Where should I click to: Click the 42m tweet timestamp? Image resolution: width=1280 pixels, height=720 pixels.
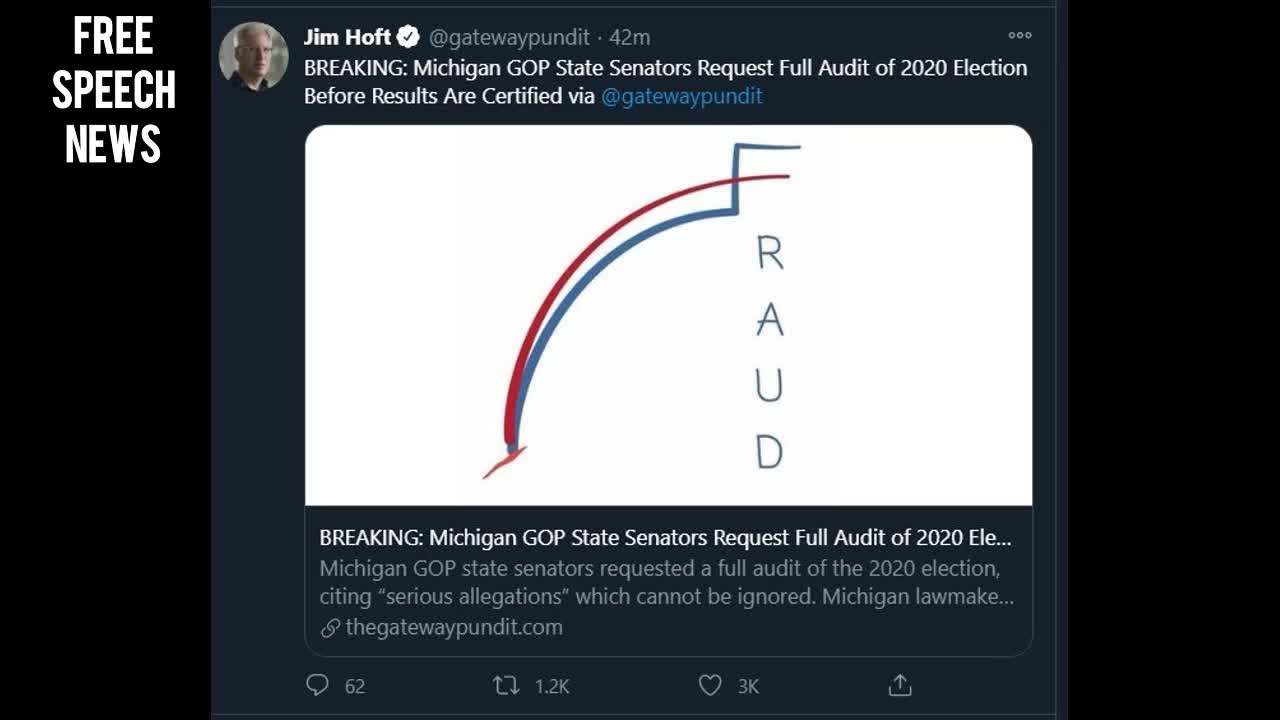click(630, 38)
